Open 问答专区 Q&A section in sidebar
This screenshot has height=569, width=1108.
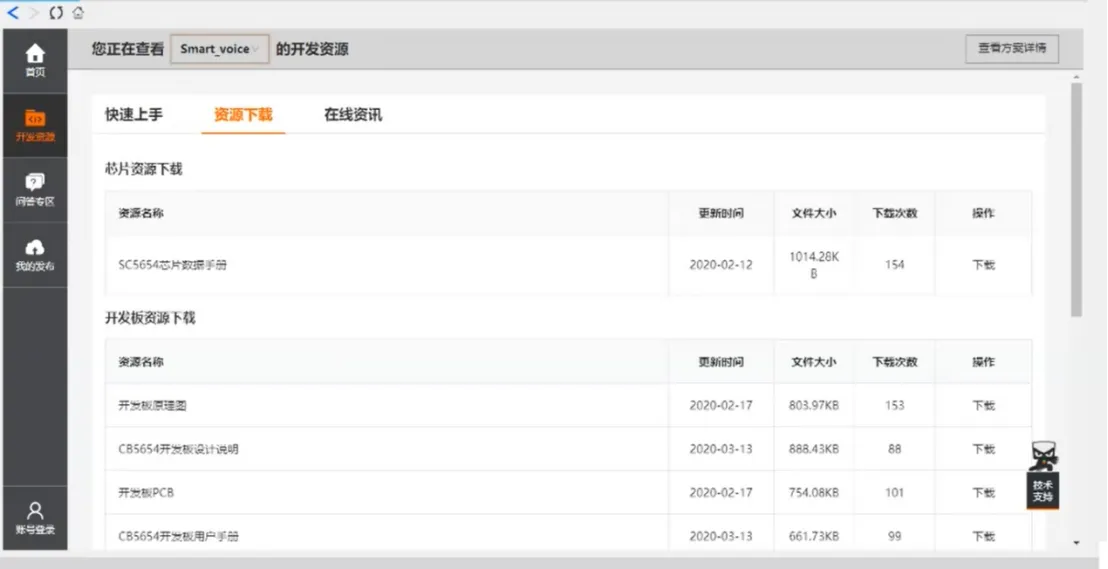coord(35,190)
